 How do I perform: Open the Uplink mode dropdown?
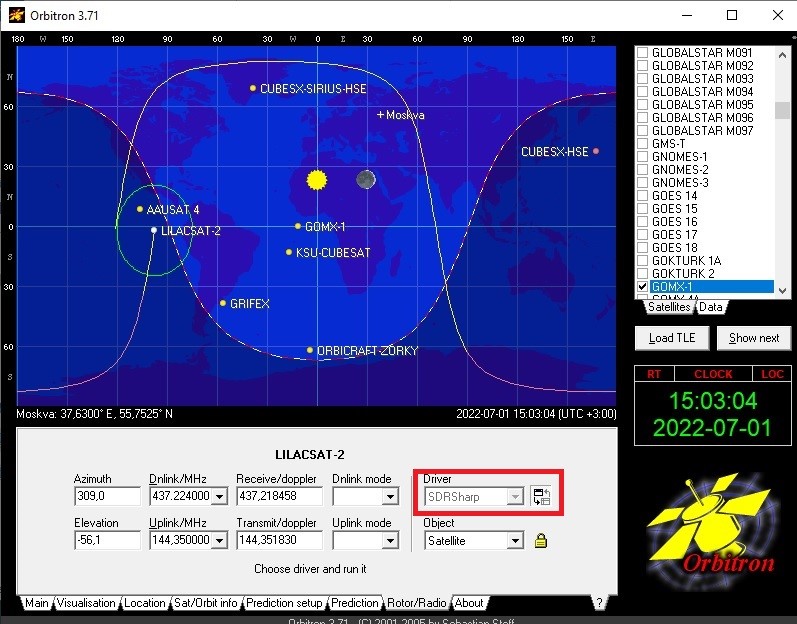pyautogui.click(x=390, y=541)
